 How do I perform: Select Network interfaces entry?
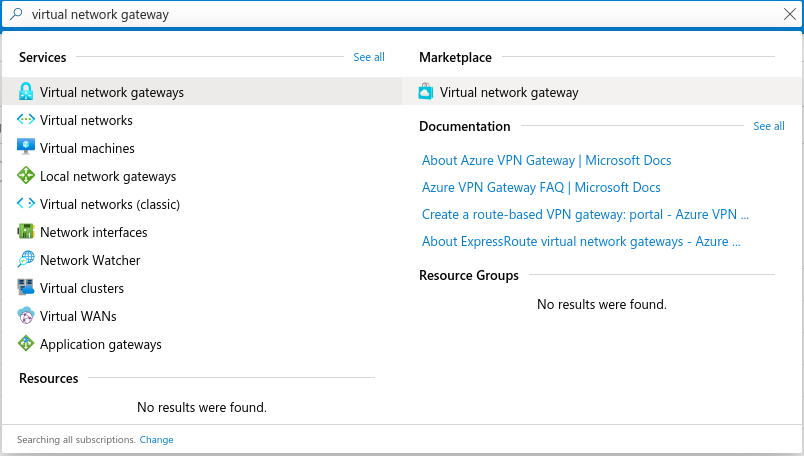coord(202,232)
